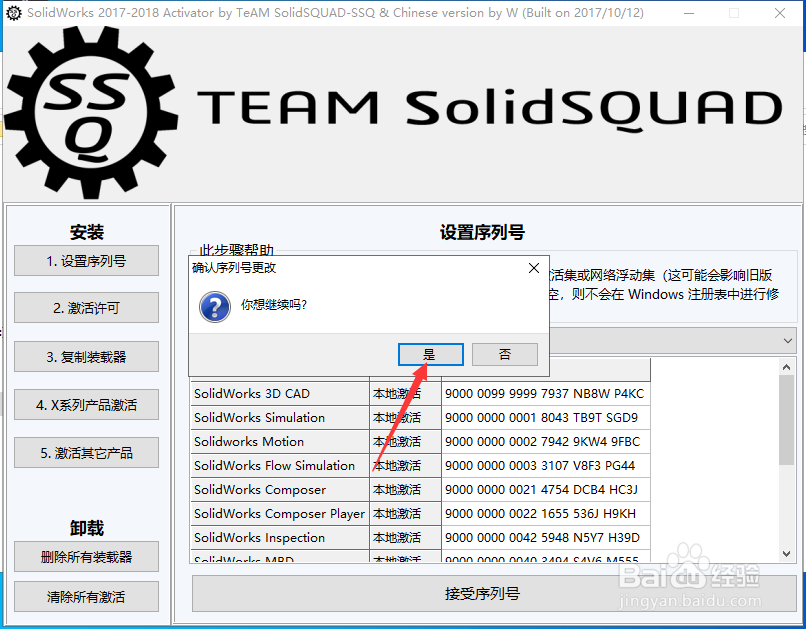
Task: Click 删除所有装载器 uninstall button
Action: [x=86, y=557]
